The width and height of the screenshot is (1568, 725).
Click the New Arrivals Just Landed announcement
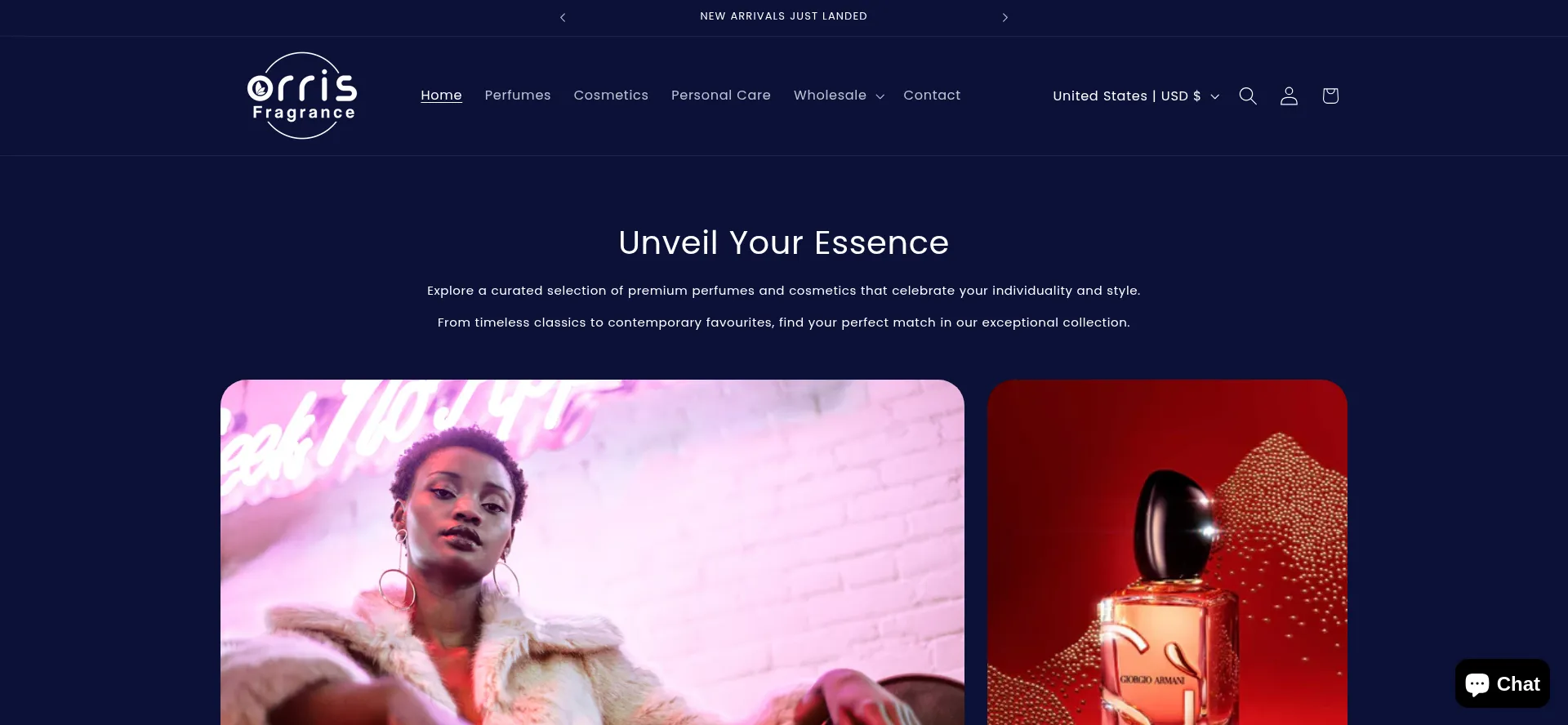pyautogui.click(x=784, y=16)
